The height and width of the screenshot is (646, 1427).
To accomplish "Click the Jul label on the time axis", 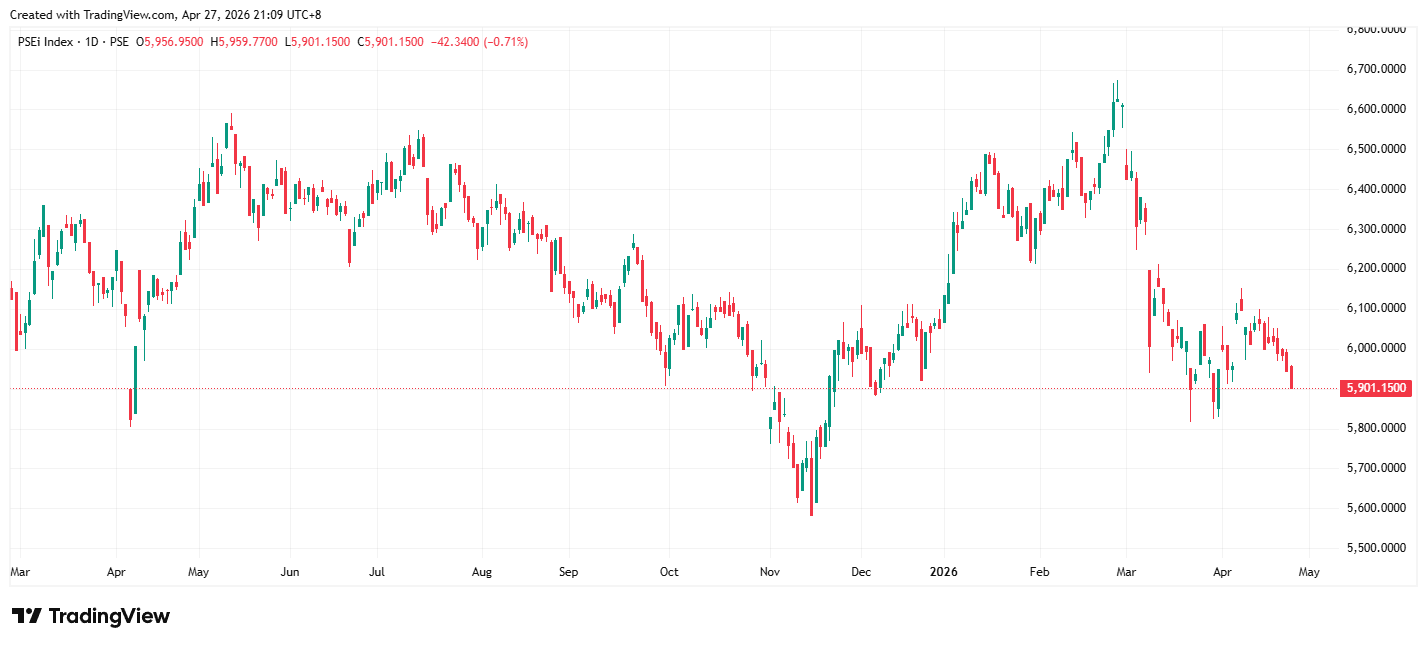I will coord(378,573).
